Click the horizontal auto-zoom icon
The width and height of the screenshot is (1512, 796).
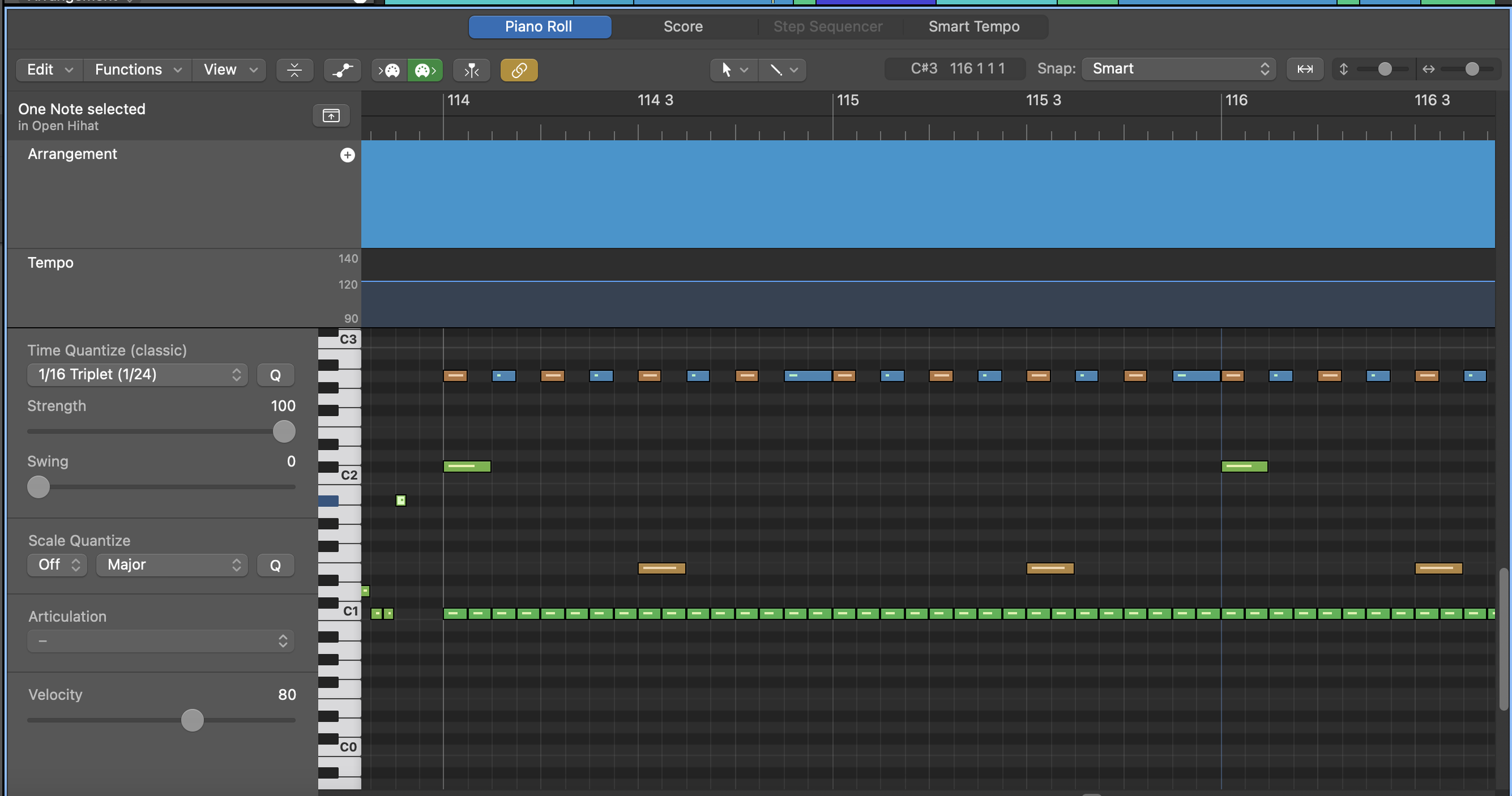pyautogui.click(x=1305, y=70)
